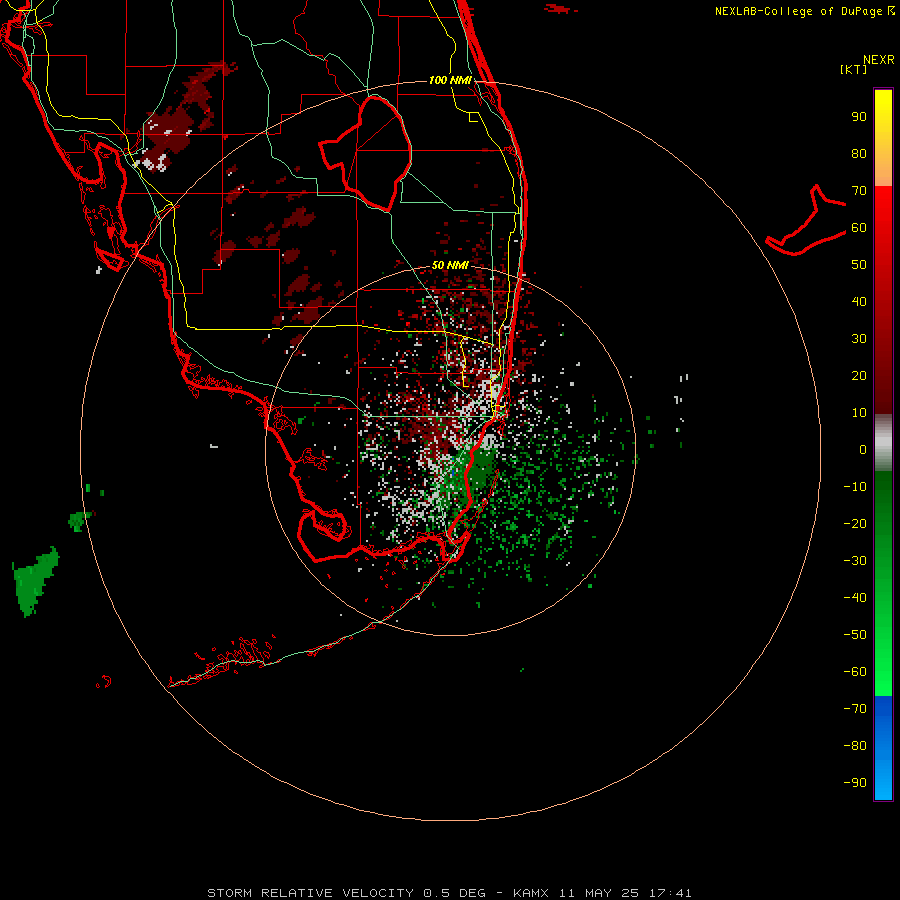This screenshot has width=900, height=900.
Task: Click the -40 value on the velocity scale
Action: 855,598
